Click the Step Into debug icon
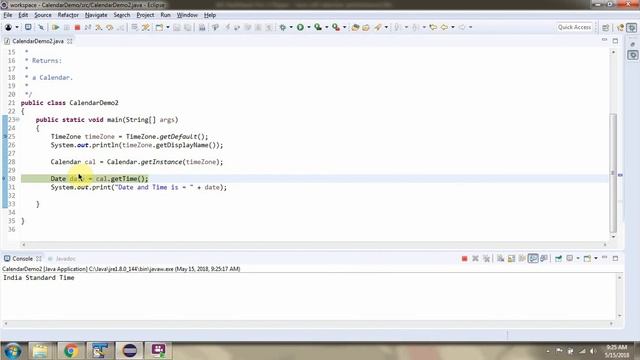Image resolution: width=640 pixels, height=360 pixels. coord(99,27)
